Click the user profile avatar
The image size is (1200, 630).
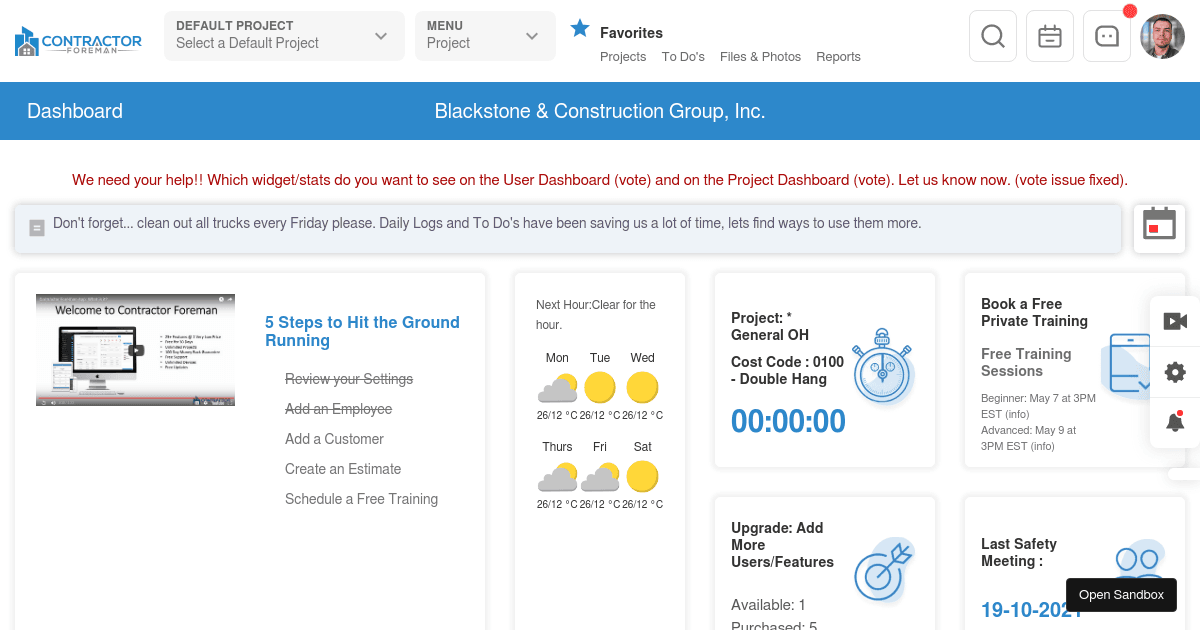pos(1162,37)
